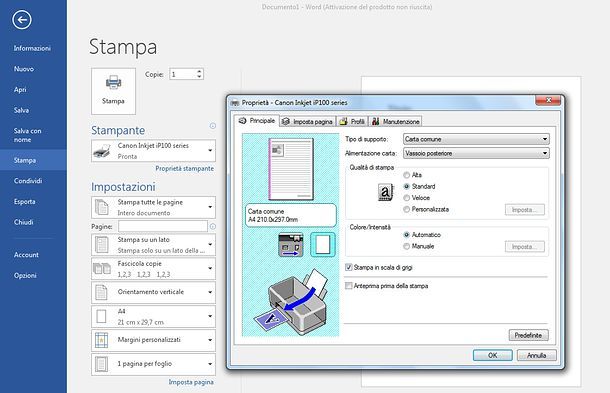Image resolution: width=610 pixels, height=393 pixels.
Task: Click Chiudi in the sidebar
Action: 23,222
